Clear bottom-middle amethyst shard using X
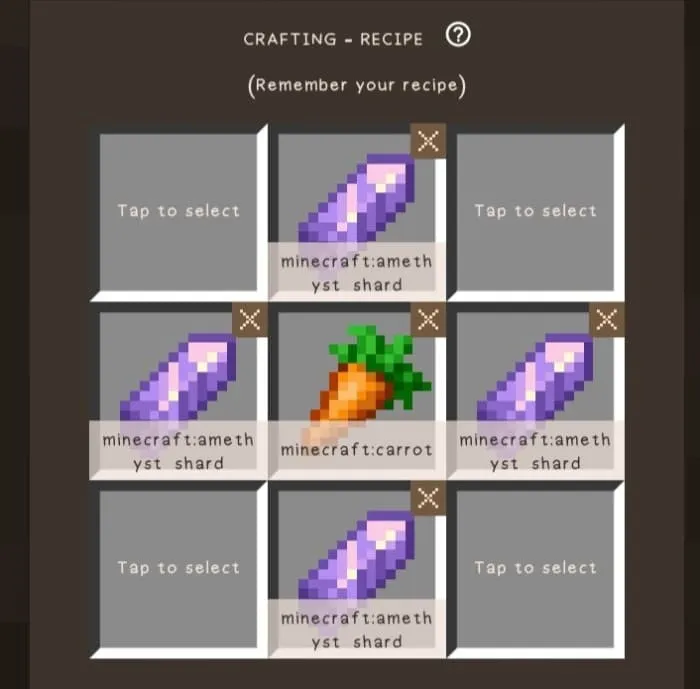 click(x=428, y=498)
